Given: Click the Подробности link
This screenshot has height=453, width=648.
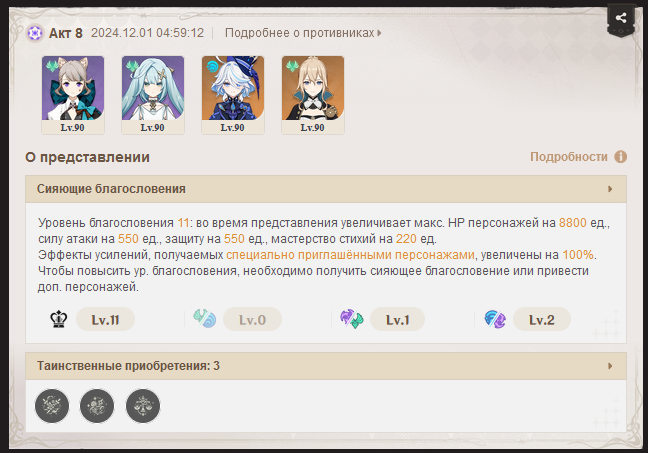Looking at the screenshot, I should (x=569, y=157).
